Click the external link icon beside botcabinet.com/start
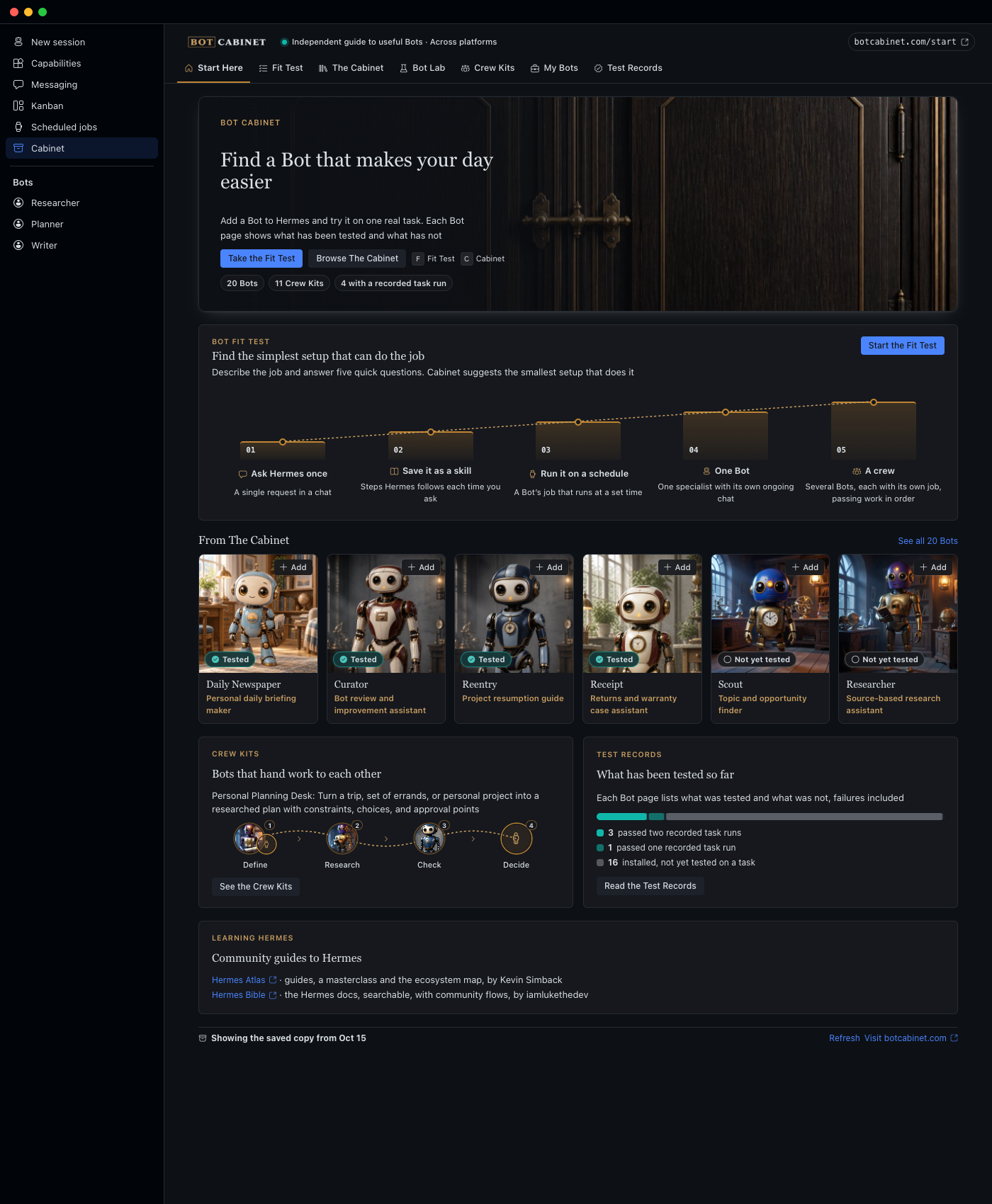This screenshot has width=992, height=1204. (x=964, y=42)
